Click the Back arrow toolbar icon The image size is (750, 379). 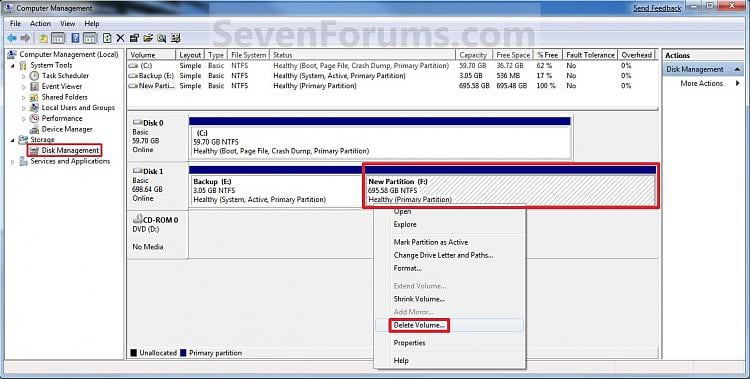[x=11, y=38]
